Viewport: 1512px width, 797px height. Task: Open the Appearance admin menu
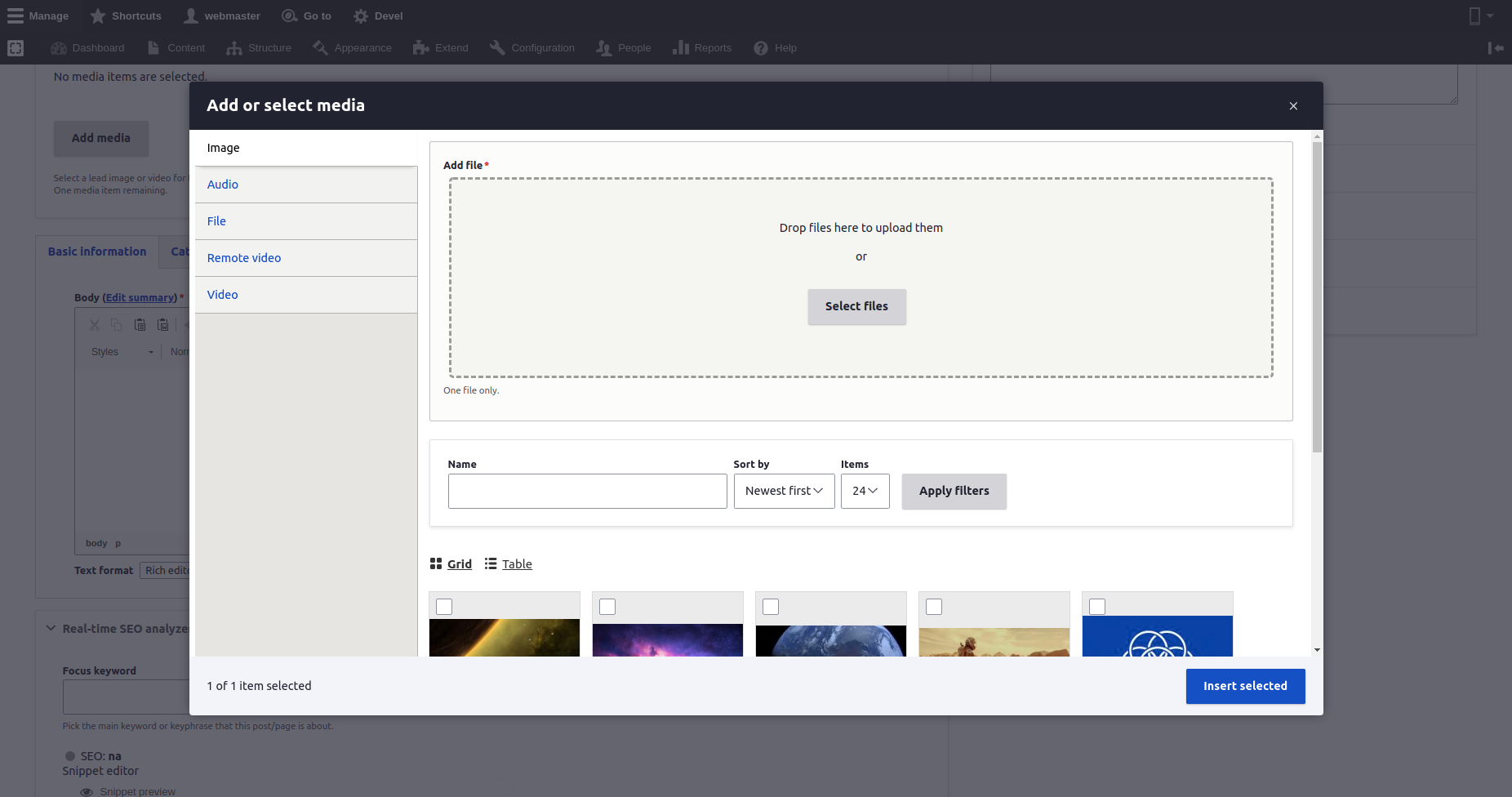click(x=352, y=48)
